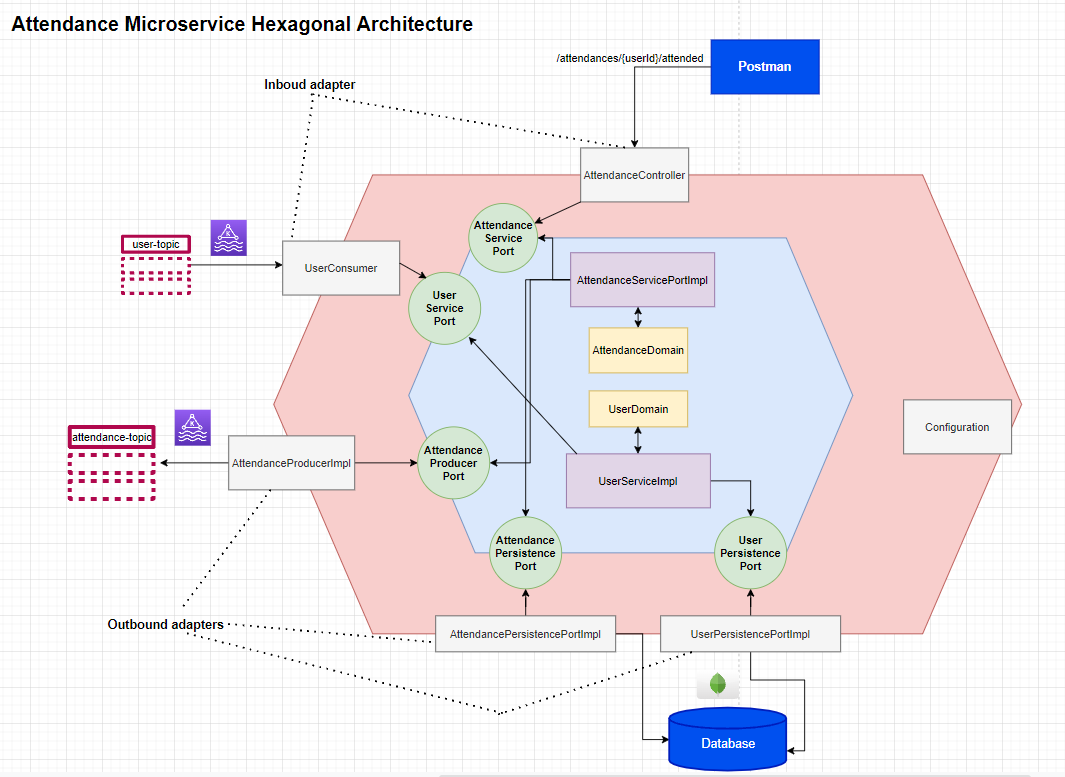The width and height of the screenshot is (1065, 777).
Task: Click the Kafka icon near attendance-topic
Action: point(191,427)
